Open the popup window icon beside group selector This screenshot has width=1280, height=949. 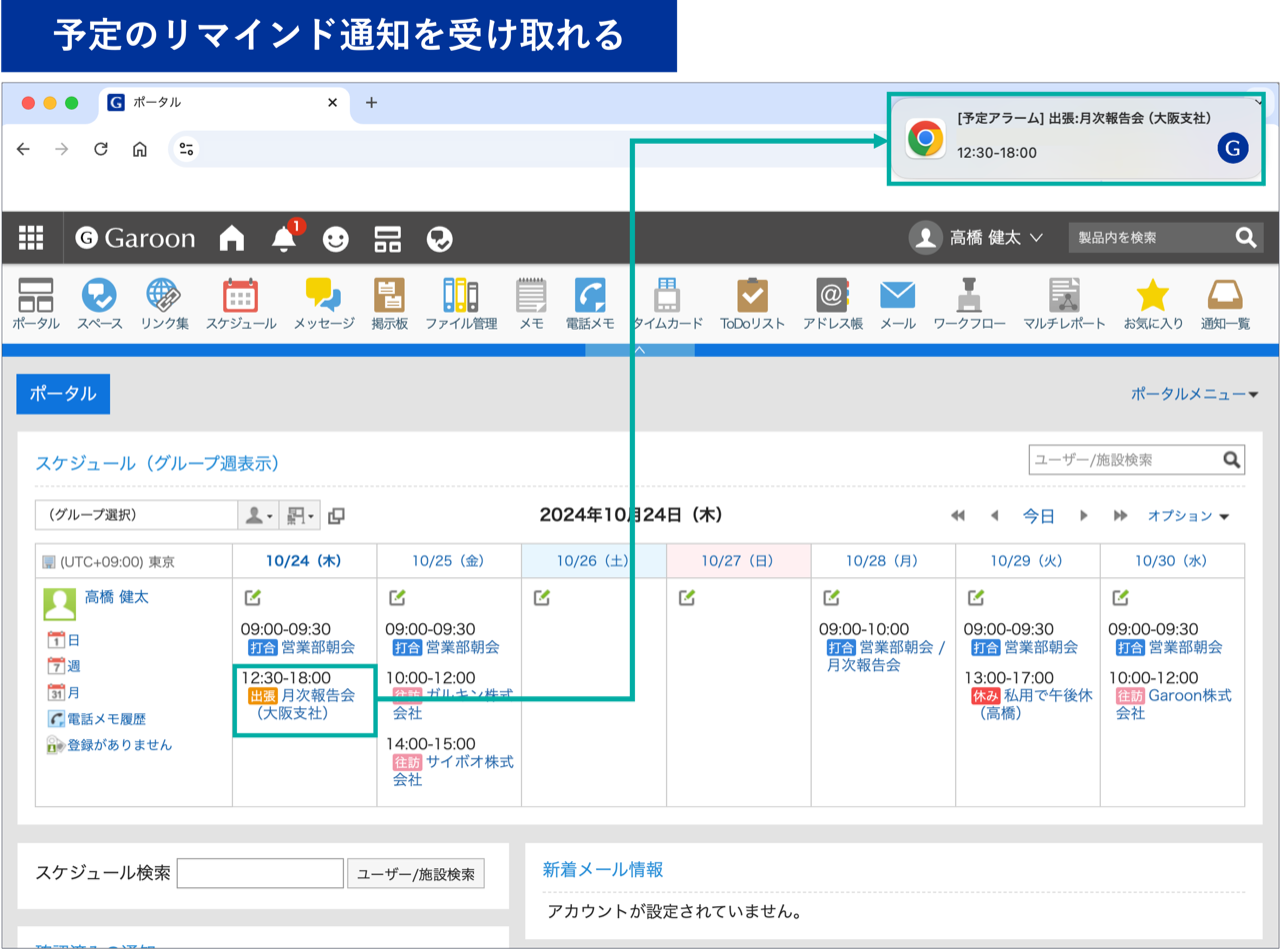[337, 516]
